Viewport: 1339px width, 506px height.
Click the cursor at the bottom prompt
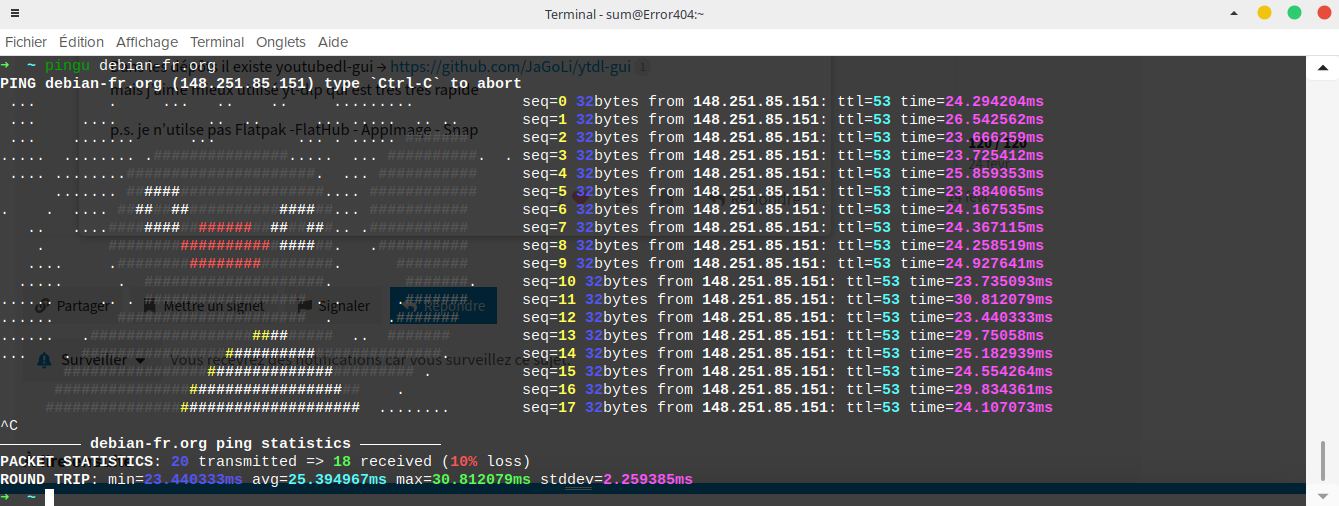click(x=49, y=497)
